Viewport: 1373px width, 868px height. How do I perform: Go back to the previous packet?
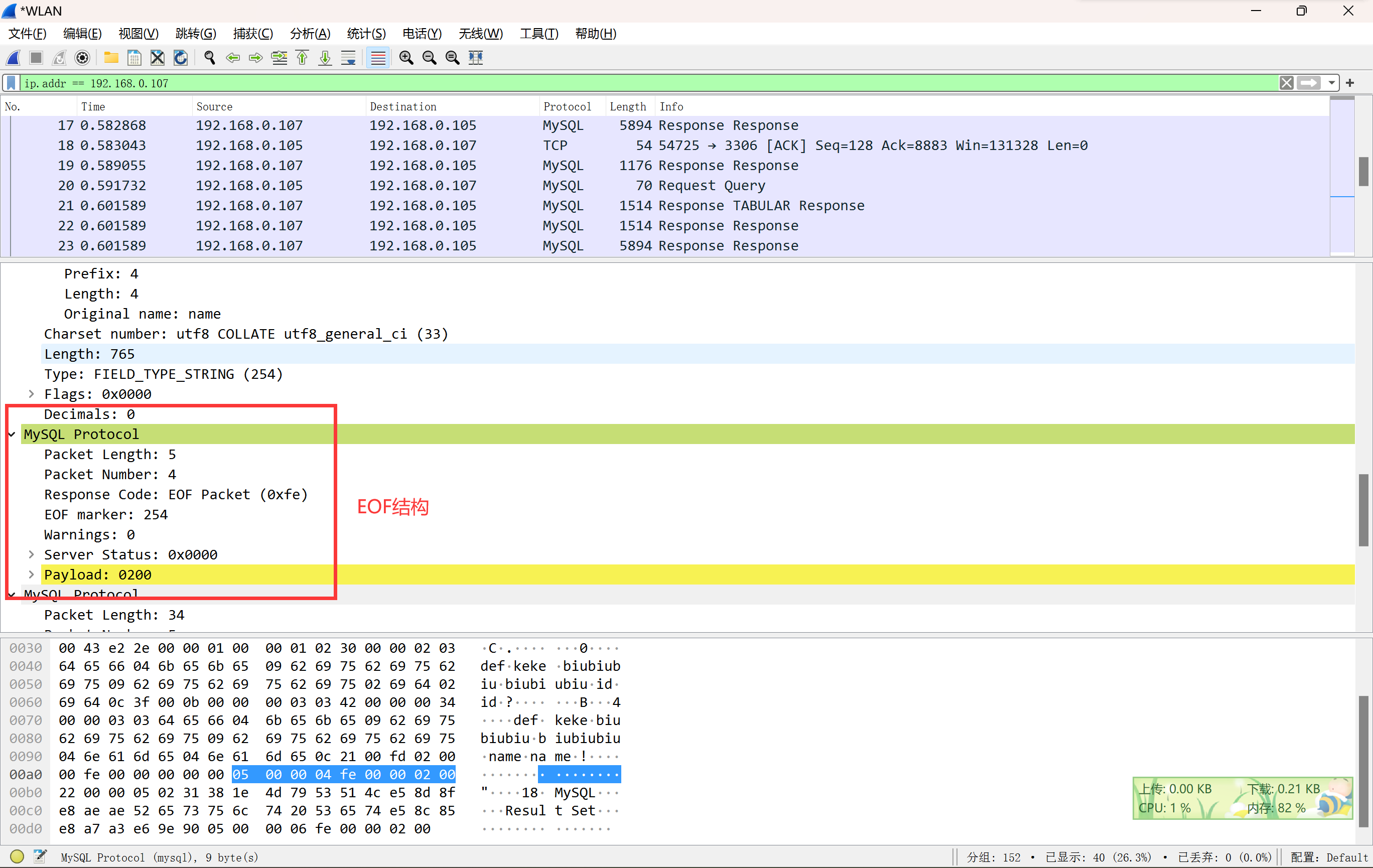[x=233, y=58]
